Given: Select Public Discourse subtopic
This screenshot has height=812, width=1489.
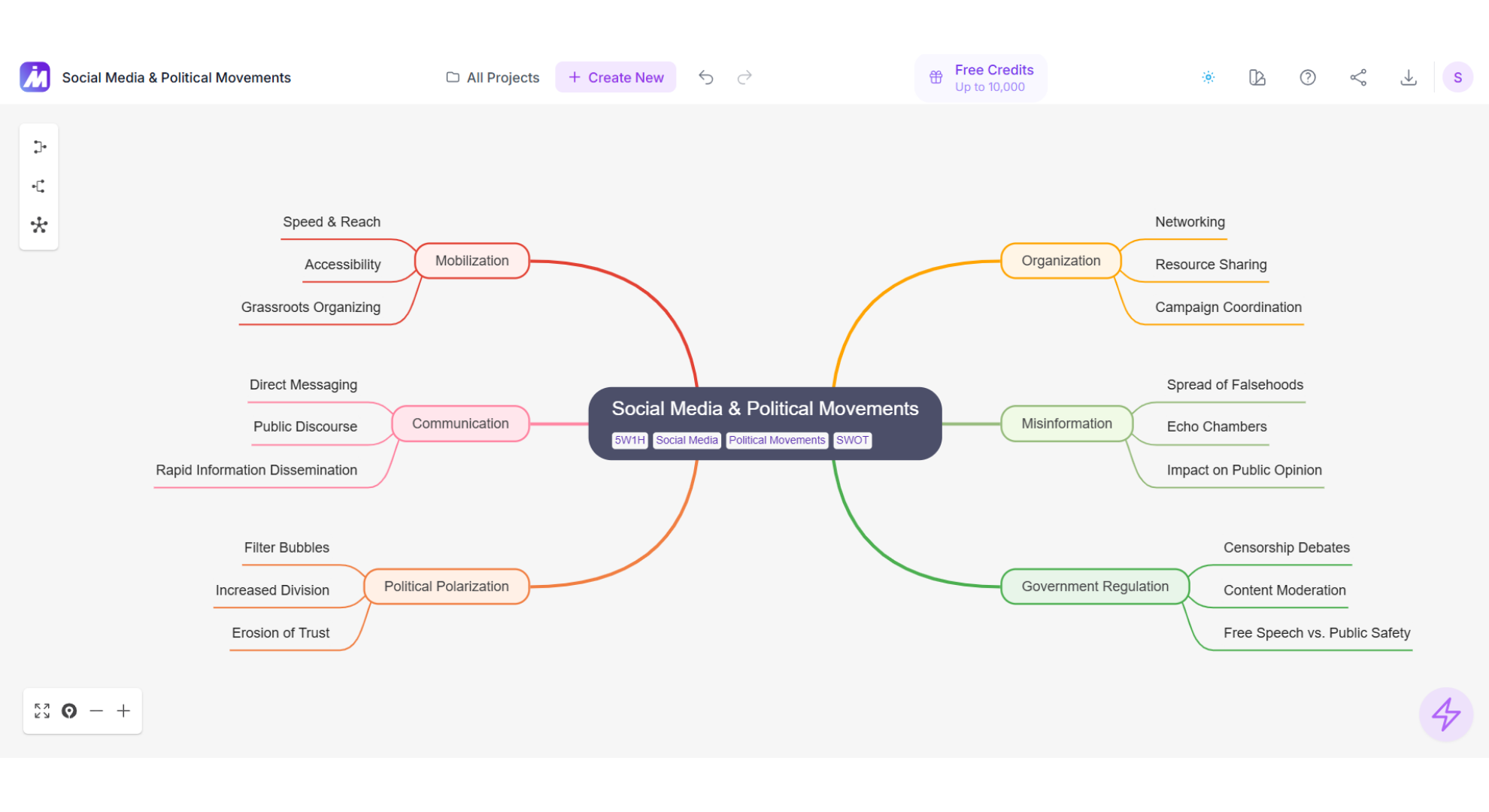Looking at the screenshot, I should coord(305,426).
